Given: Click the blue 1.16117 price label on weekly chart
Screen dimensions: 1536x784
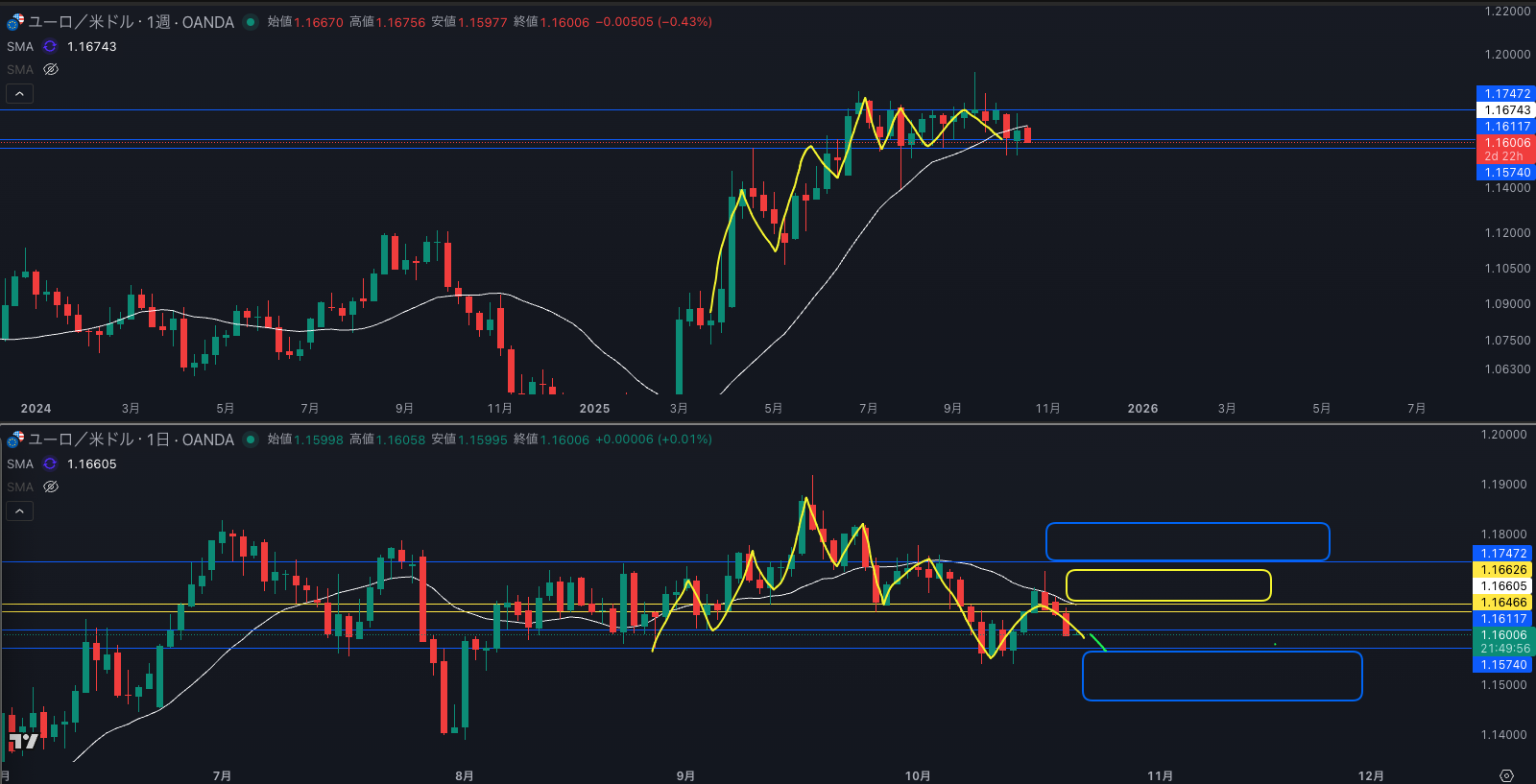Looking at the screenshot, I should tap(1506, 127).
